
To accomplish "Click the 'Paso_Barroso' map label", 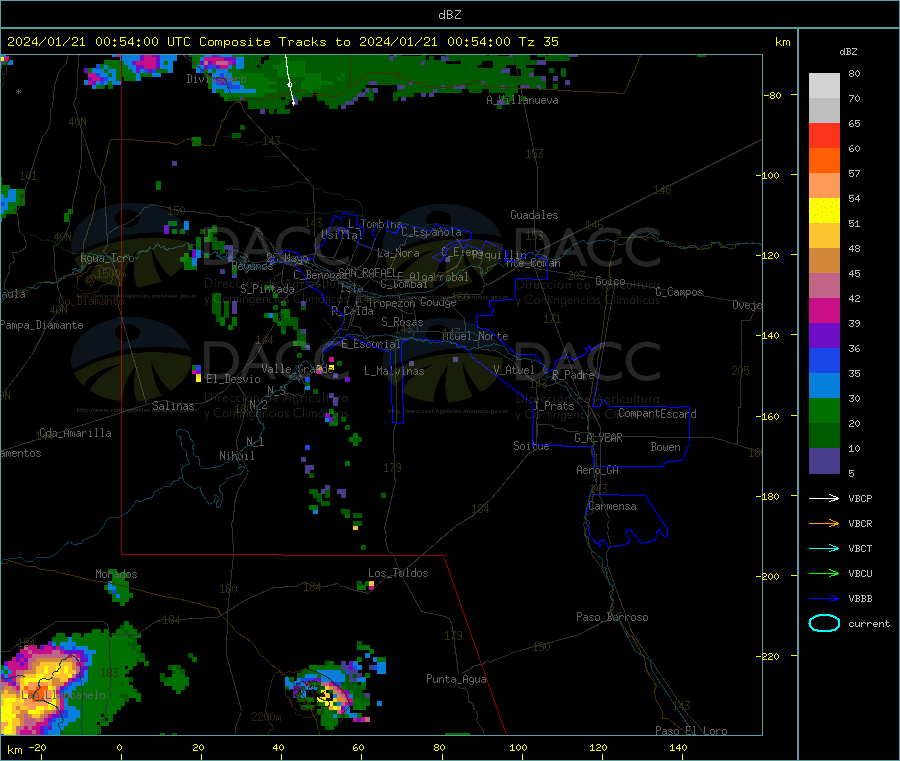I will (x=612, y=617).
